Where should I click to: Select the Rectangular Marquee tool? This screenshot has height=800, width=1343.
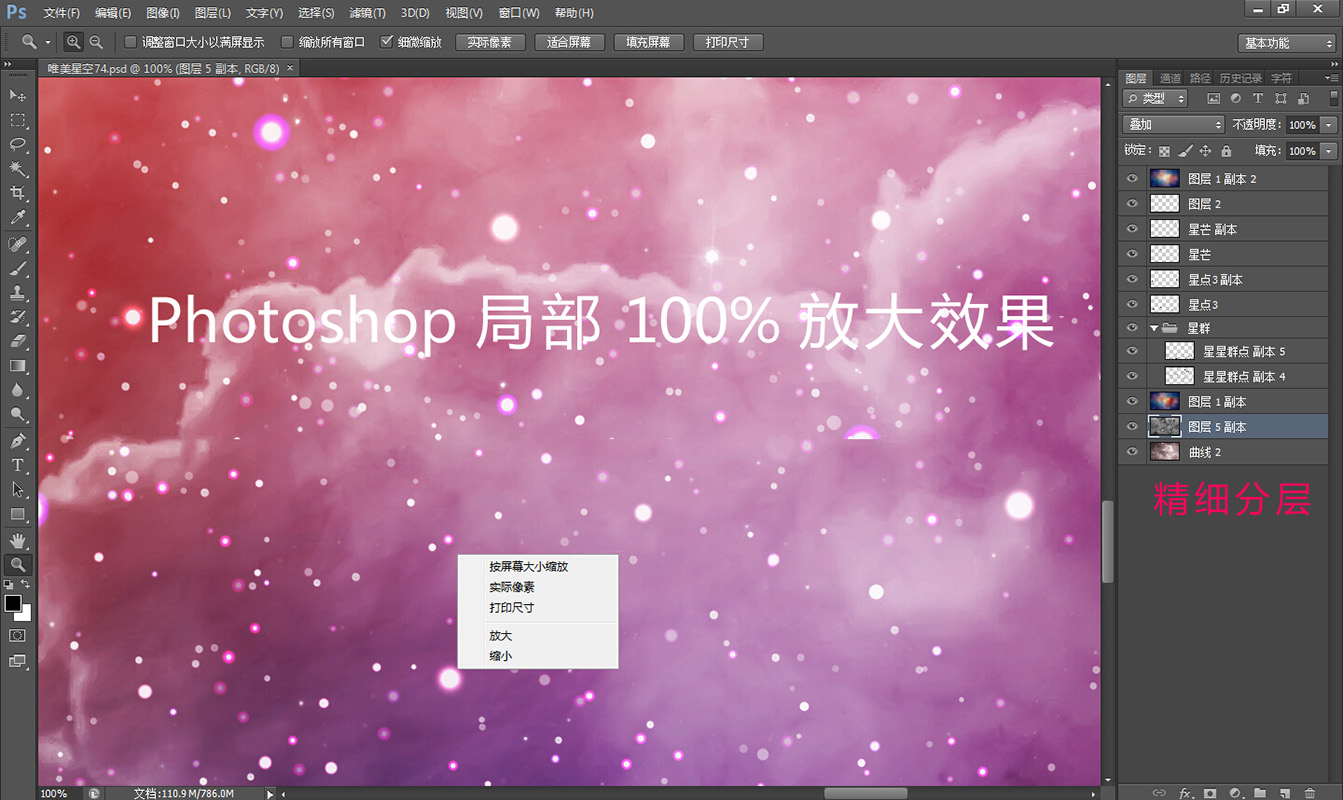pyautogui.click(x=18, y=120)
